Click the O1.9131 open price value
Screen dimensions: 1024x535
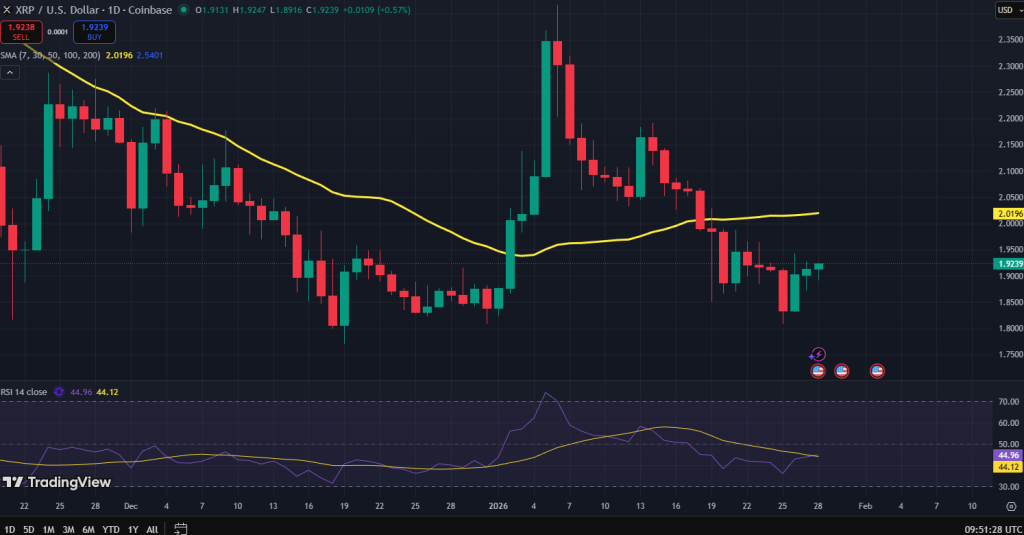pos(212,10)
